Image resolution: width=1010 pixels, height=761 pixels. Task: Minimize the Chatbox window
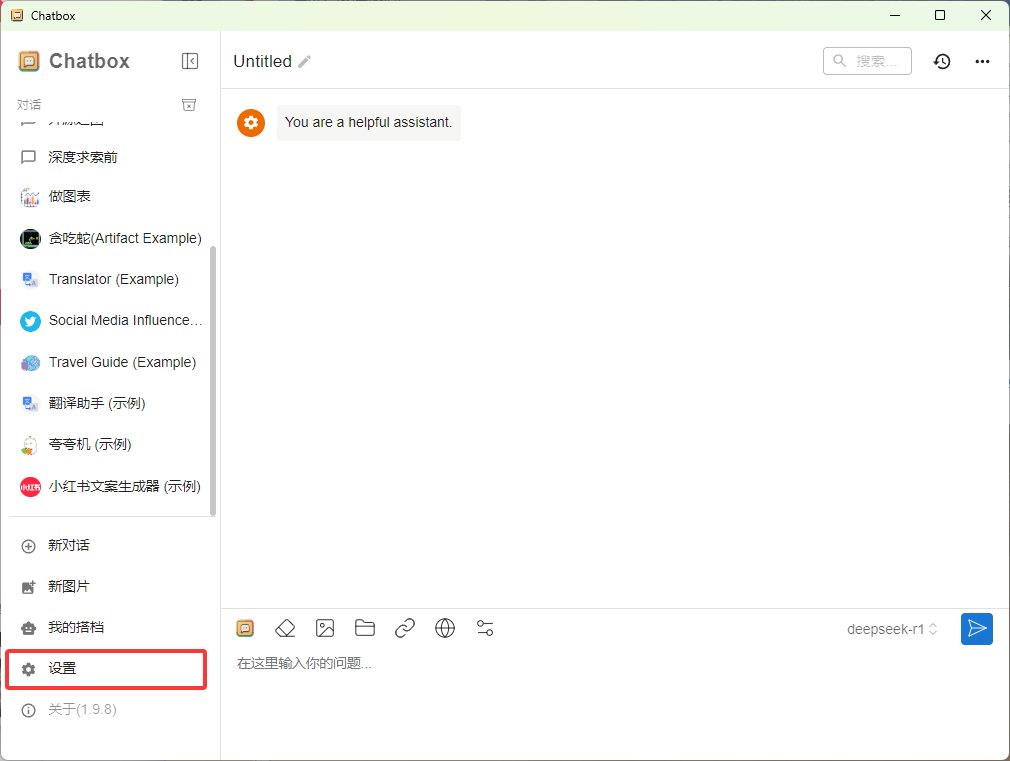click(895, 15)
